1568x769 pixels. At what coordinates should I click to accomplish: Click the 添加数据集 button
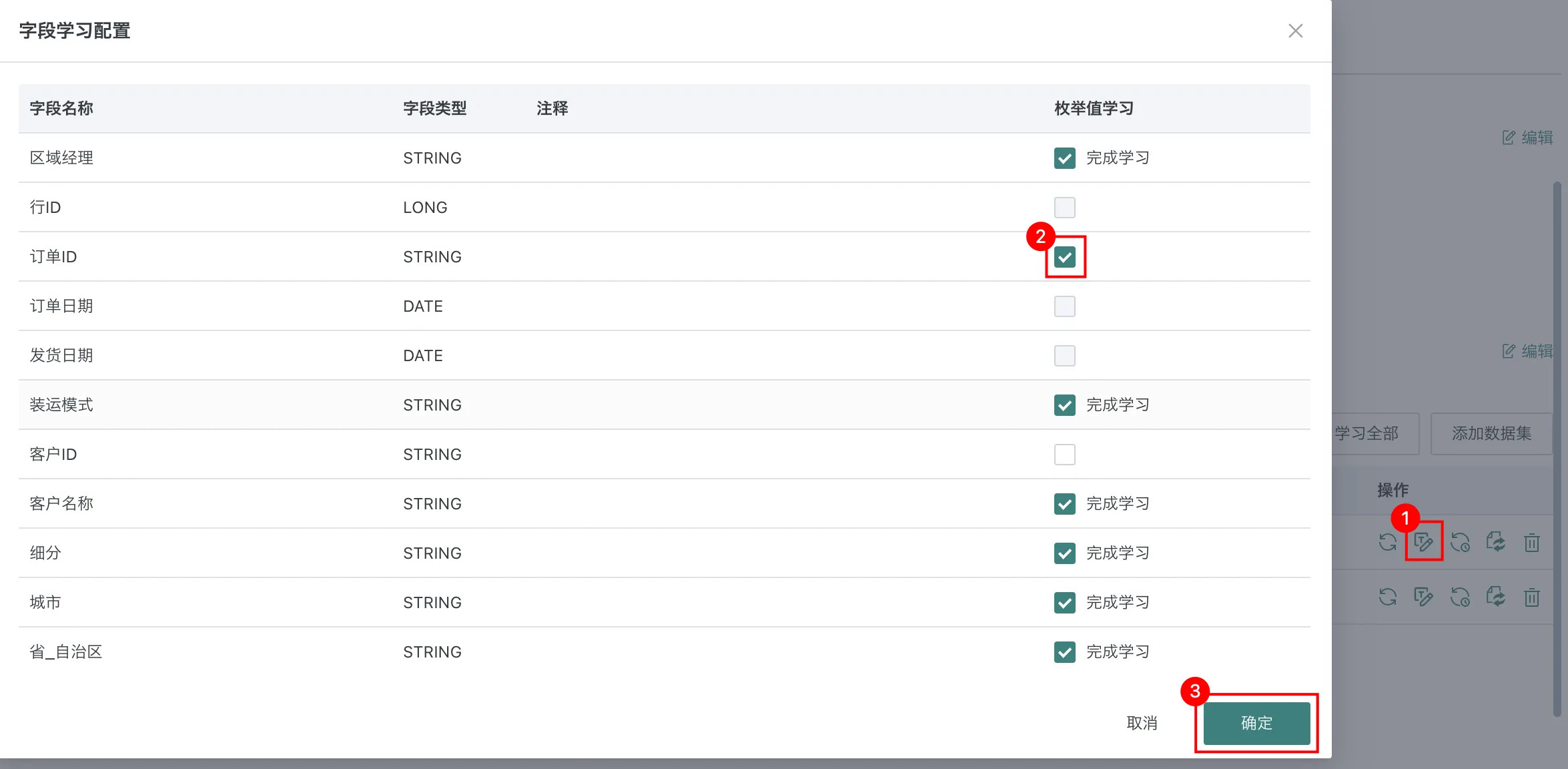click(x=1491, y=434)
